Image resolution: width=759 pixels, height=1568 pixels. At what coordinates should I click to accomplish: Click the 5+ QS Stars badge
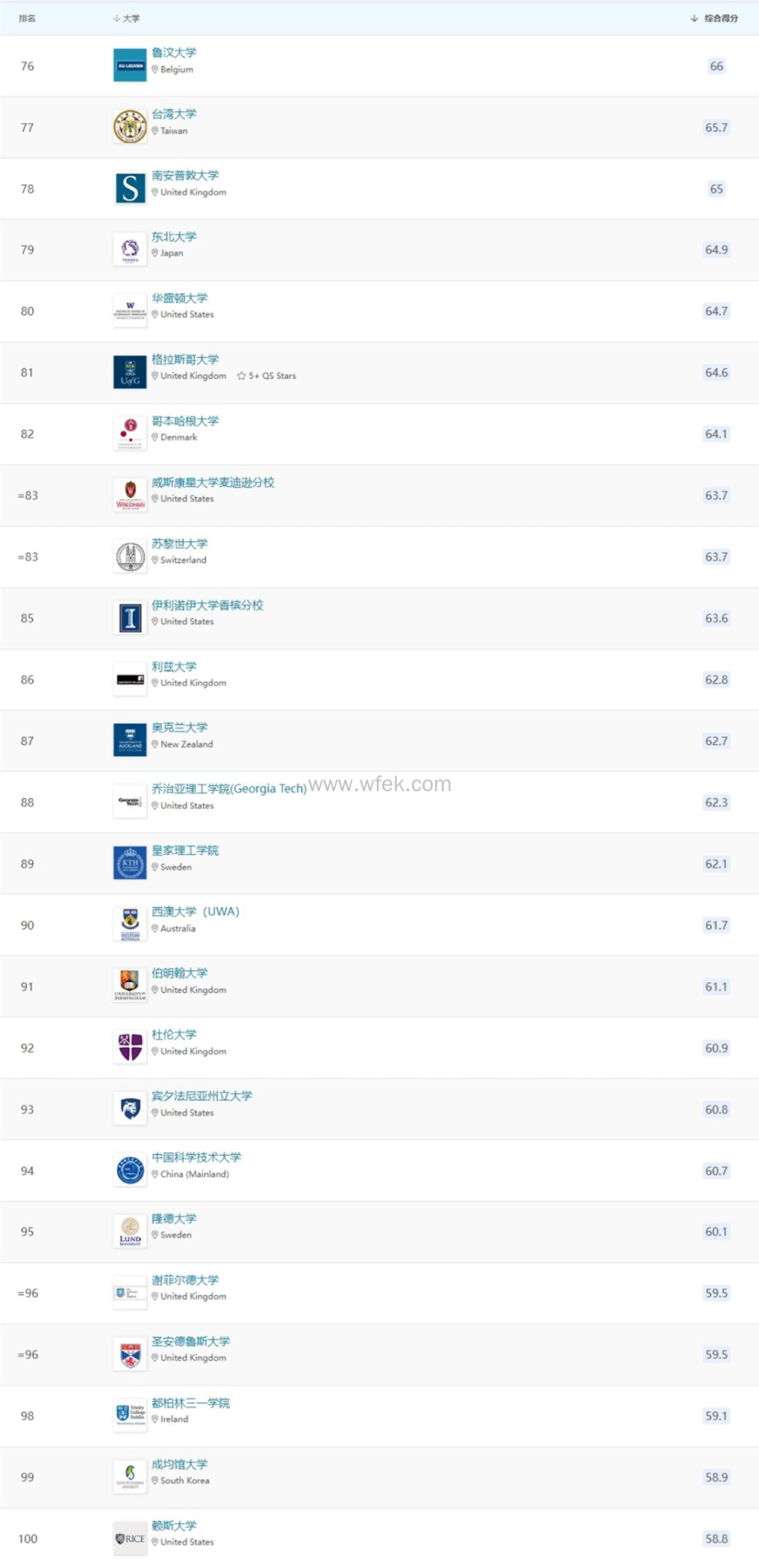[266, 376]
